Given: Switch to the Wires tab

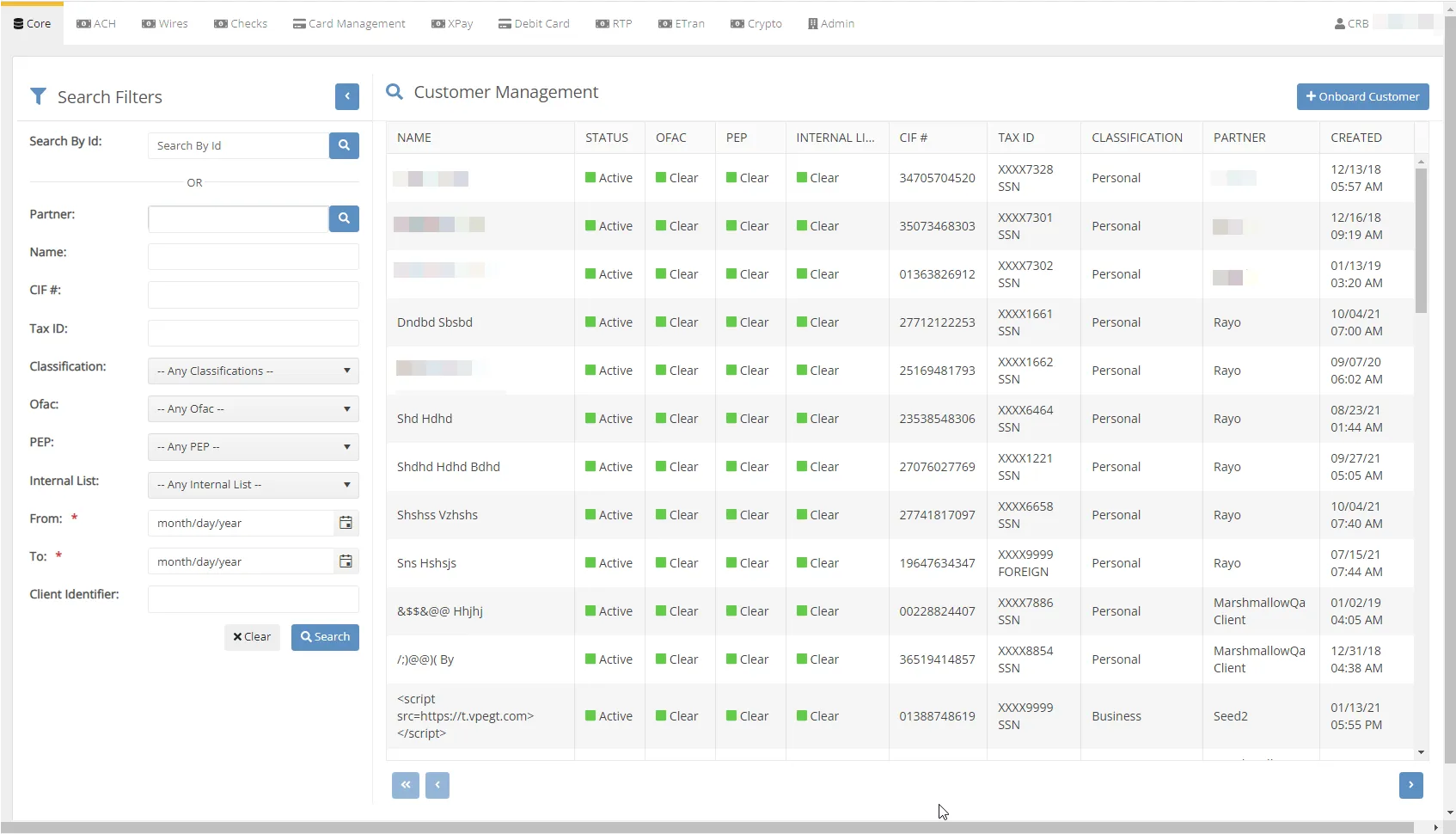Looking at the screenshot, I should tap(165, 23).
